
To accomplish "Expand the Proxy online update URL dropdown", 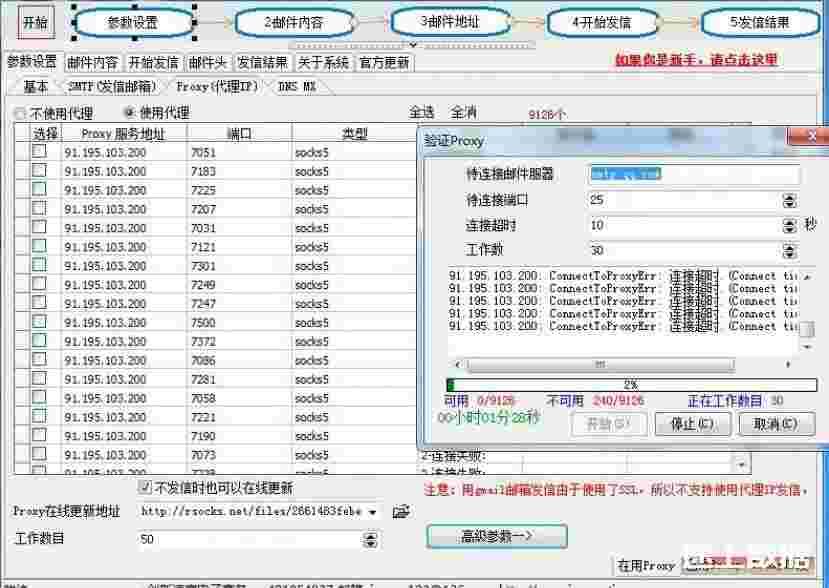I will [373, 512].
